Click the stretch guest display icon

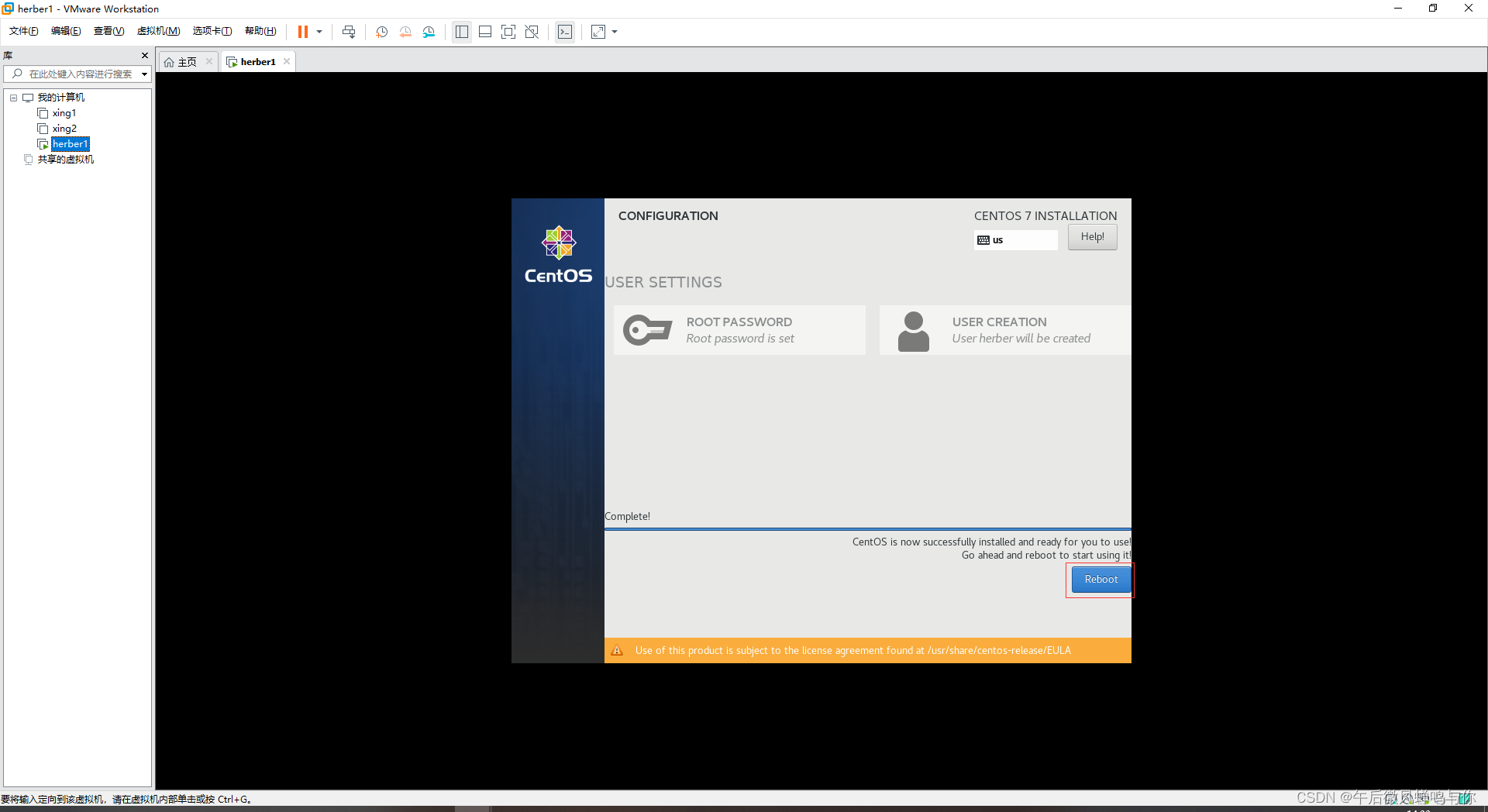pos(598,32)
